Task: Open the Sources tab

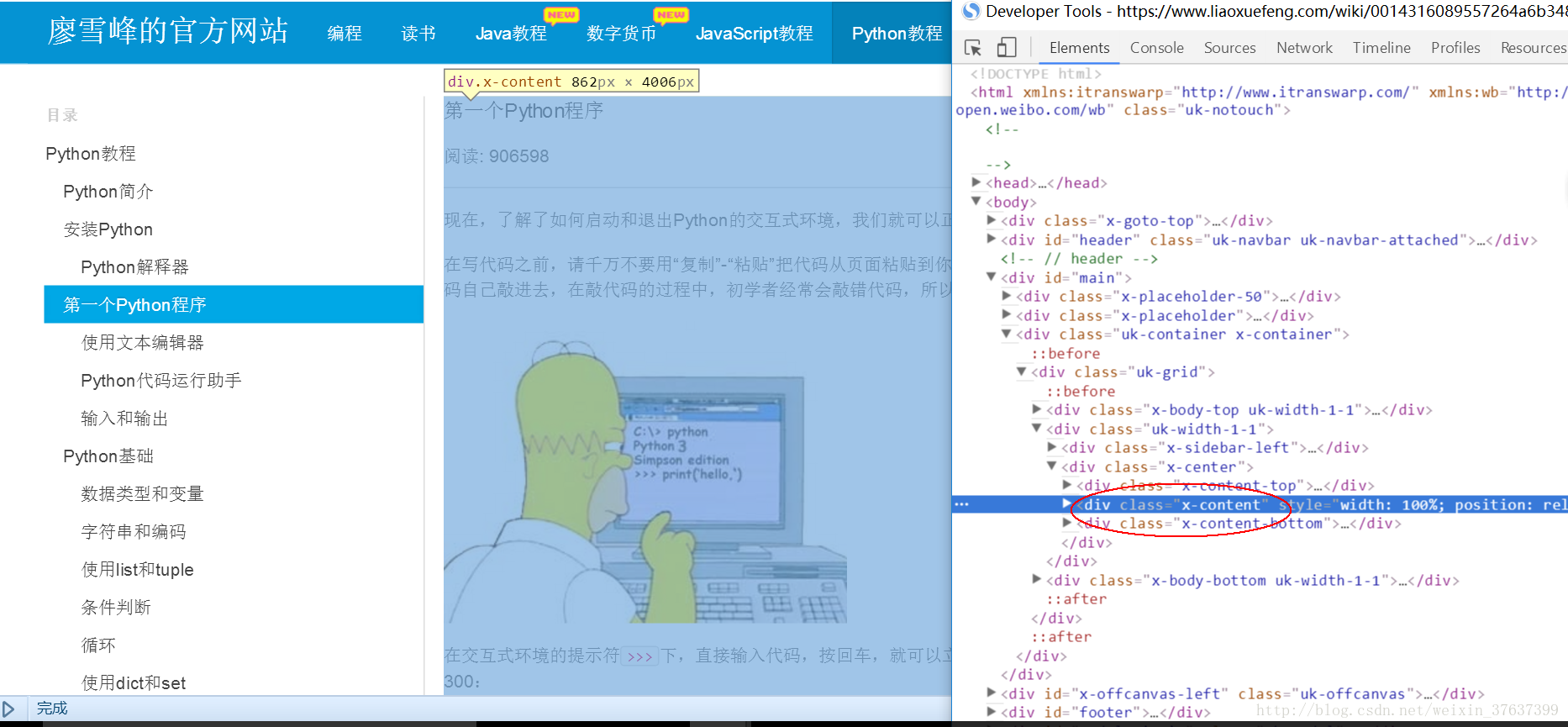Action: pyautogui.click(x=1229, y=48)
